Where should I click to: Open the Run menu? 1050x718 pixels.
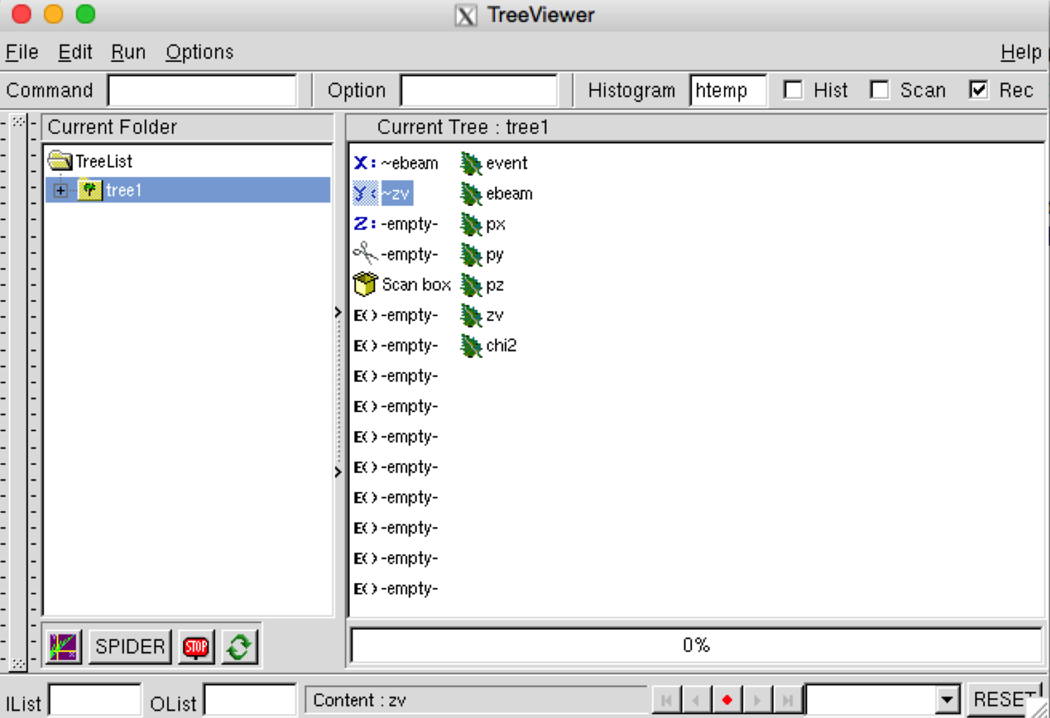[128, 51]
